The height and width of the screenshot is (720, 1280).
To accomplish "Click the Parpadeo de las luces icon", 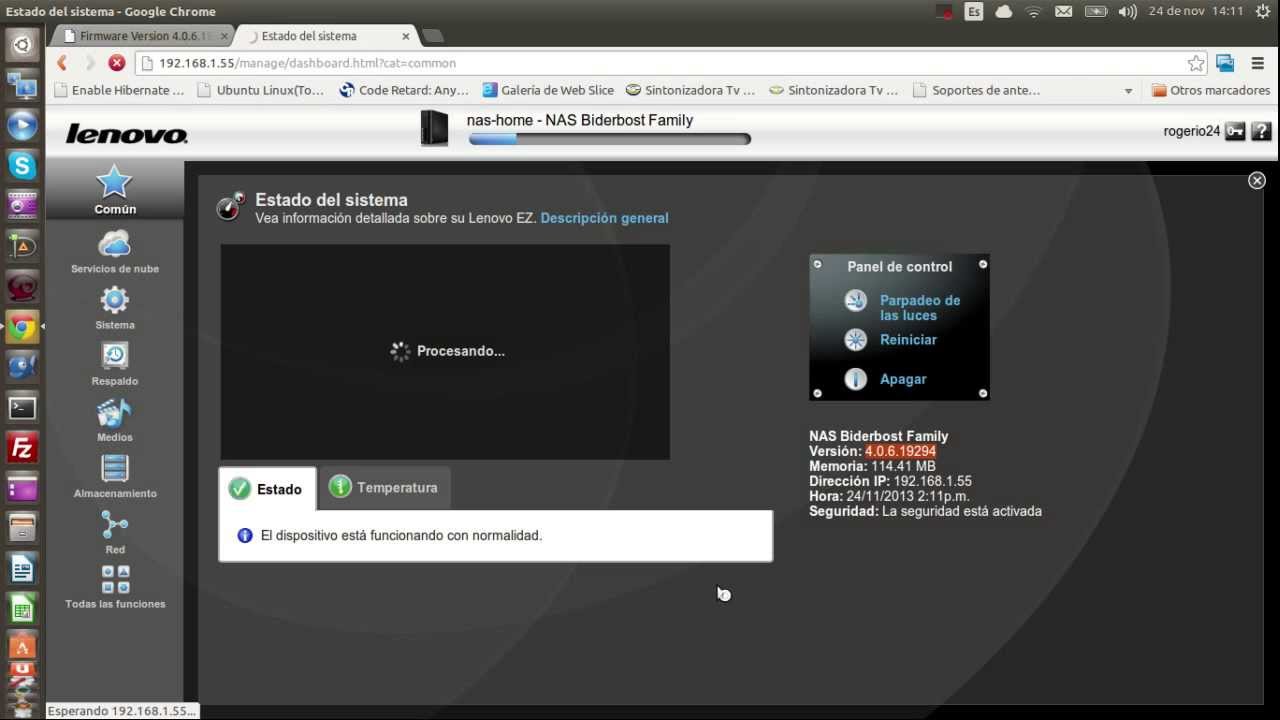I will 855,300.
